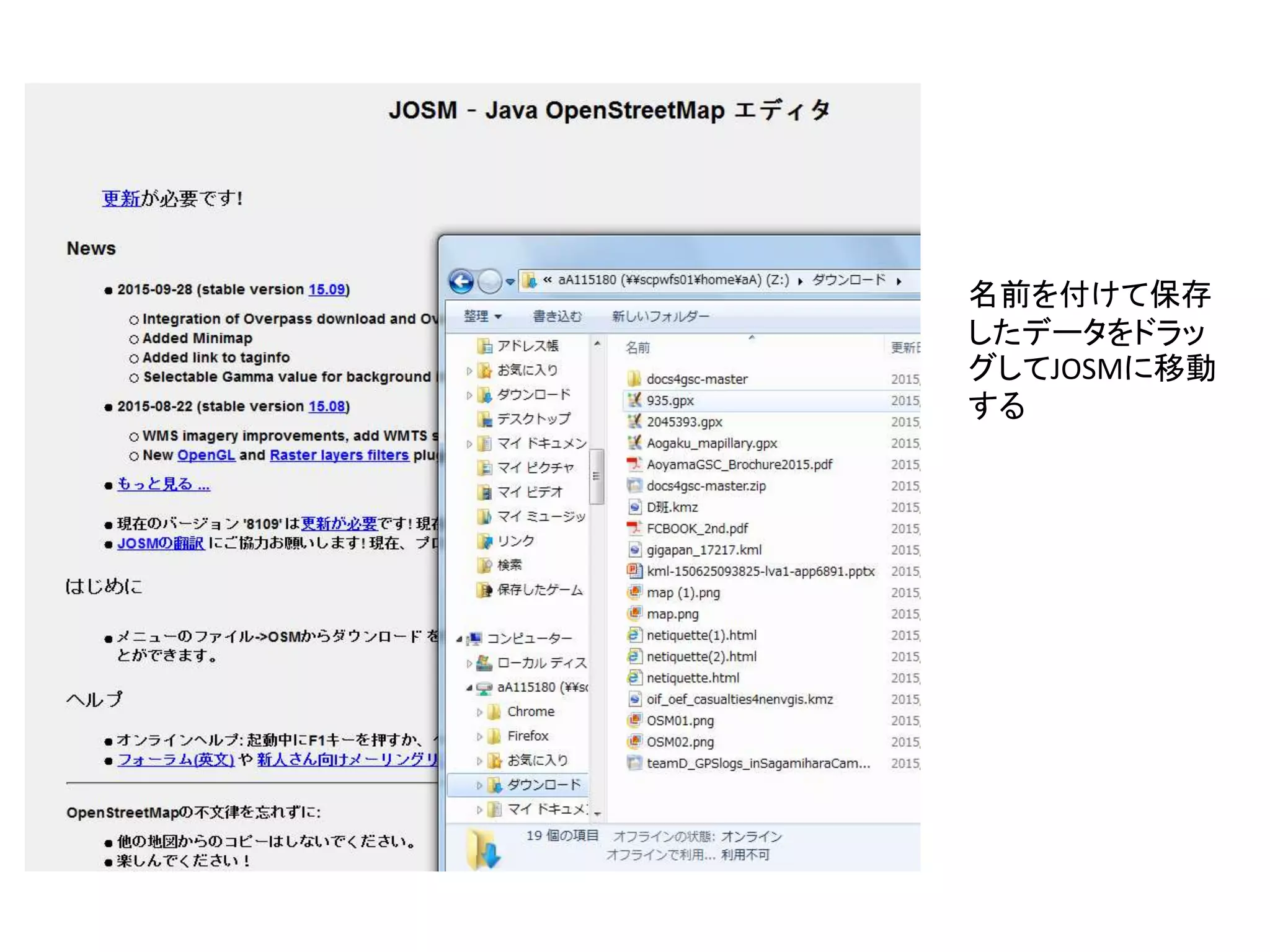Screen dimensions: 1270x952
Task: Click navigation pane scrollbar up arrow
Action: tap(597, 343)
